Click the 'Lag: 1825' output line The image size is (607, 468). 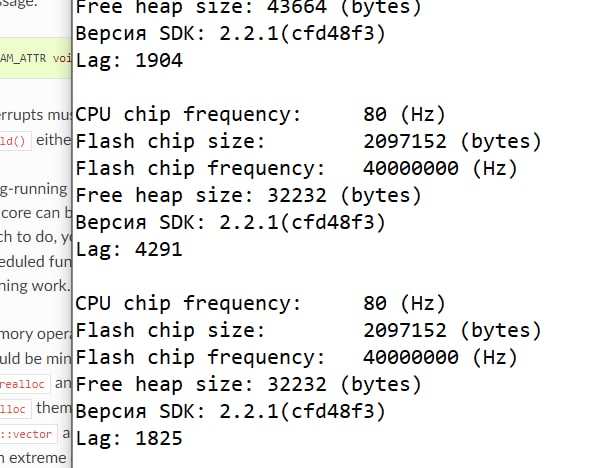pos(129,439)
